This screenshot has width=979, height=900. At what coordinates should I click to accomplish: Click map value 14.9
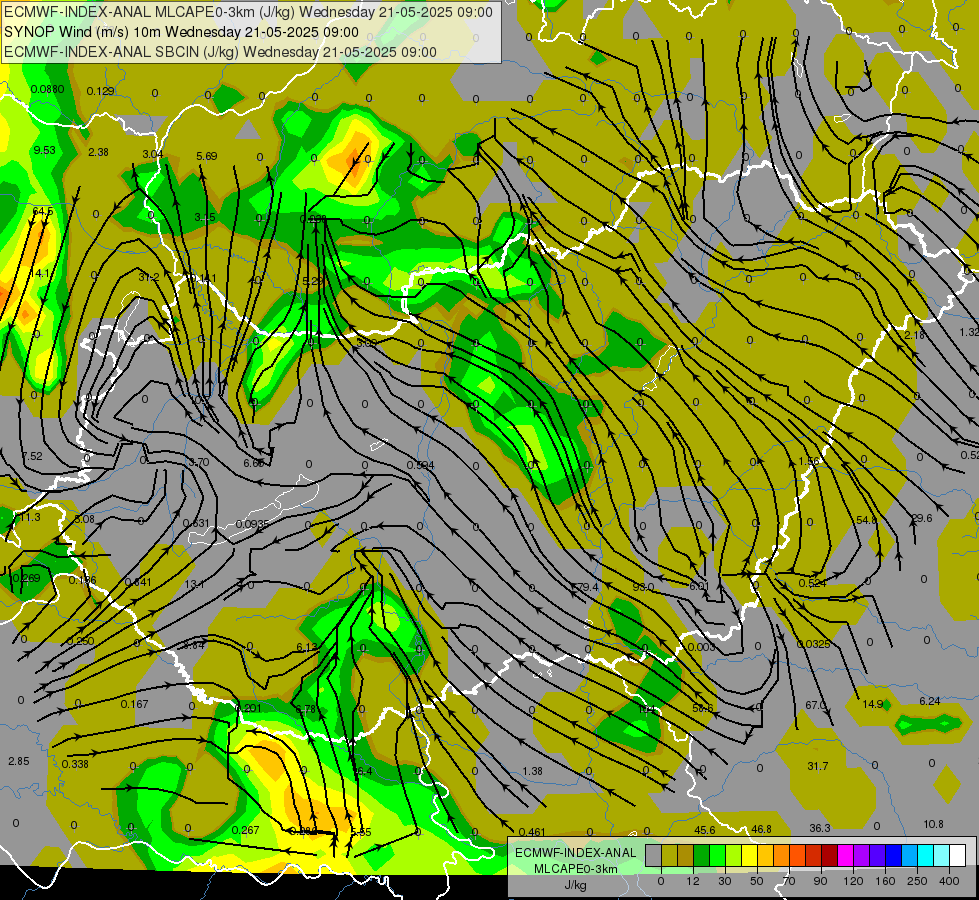(873, 705)
